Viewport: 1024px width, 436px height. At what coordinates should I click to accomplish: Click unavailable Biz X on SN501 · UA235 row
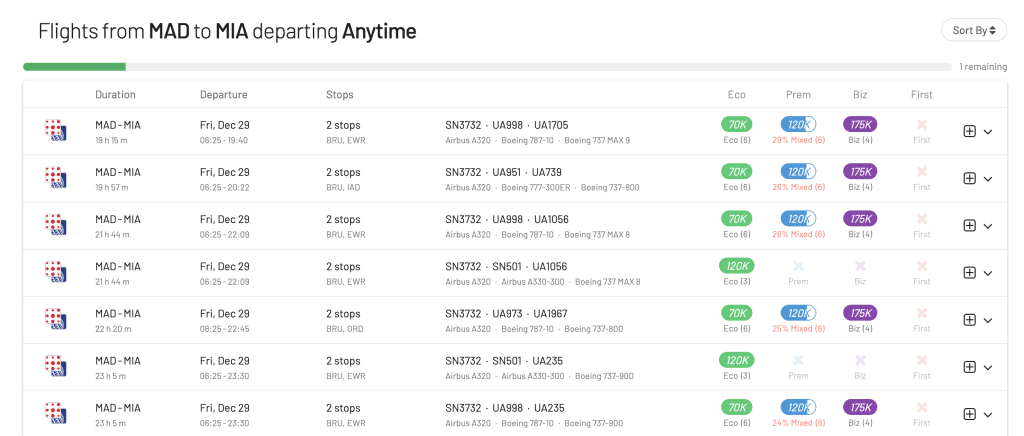click(860, 360)
